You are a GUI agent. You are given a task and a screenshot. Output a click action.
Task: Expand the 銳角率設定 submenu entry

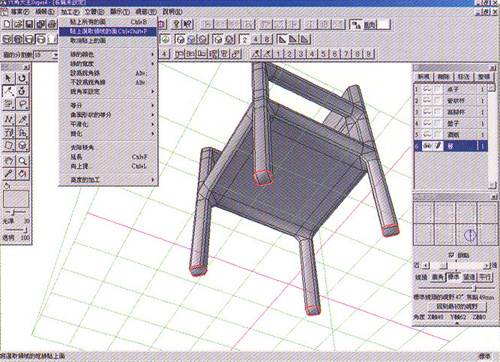coord(107,91)
